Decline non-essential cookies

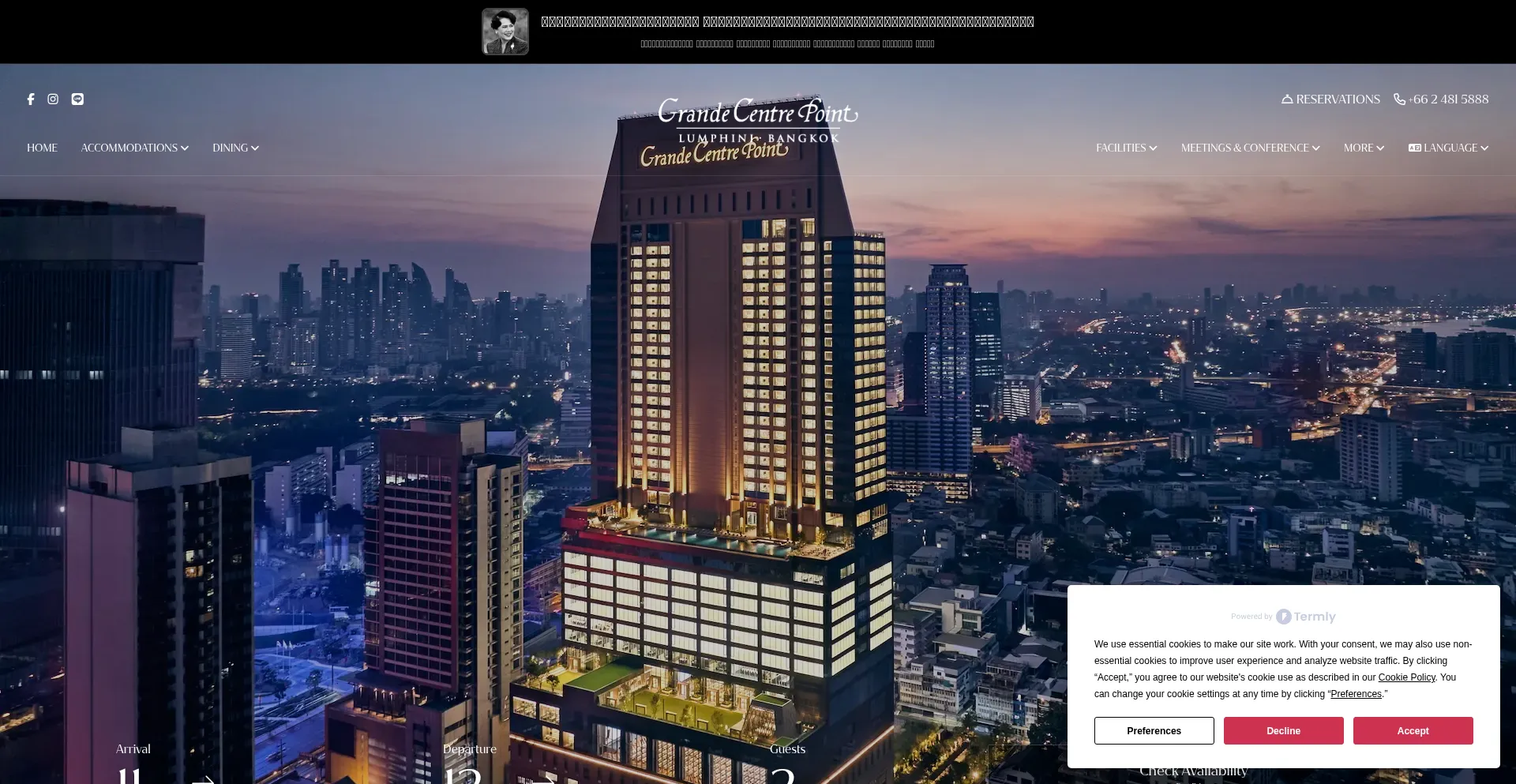1283,731
